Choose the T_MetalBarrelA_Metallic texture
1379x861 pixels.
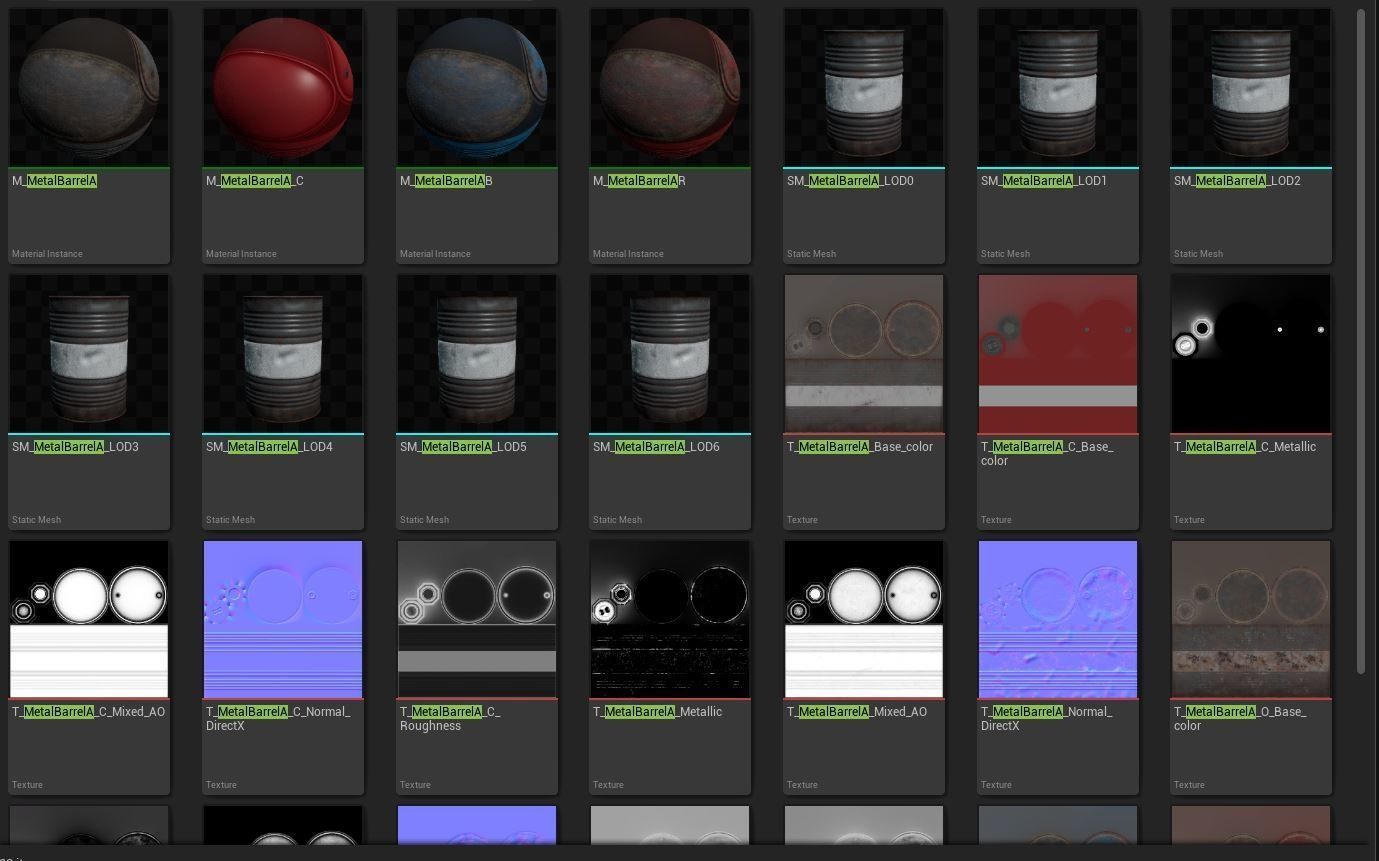tap(670, 667)
